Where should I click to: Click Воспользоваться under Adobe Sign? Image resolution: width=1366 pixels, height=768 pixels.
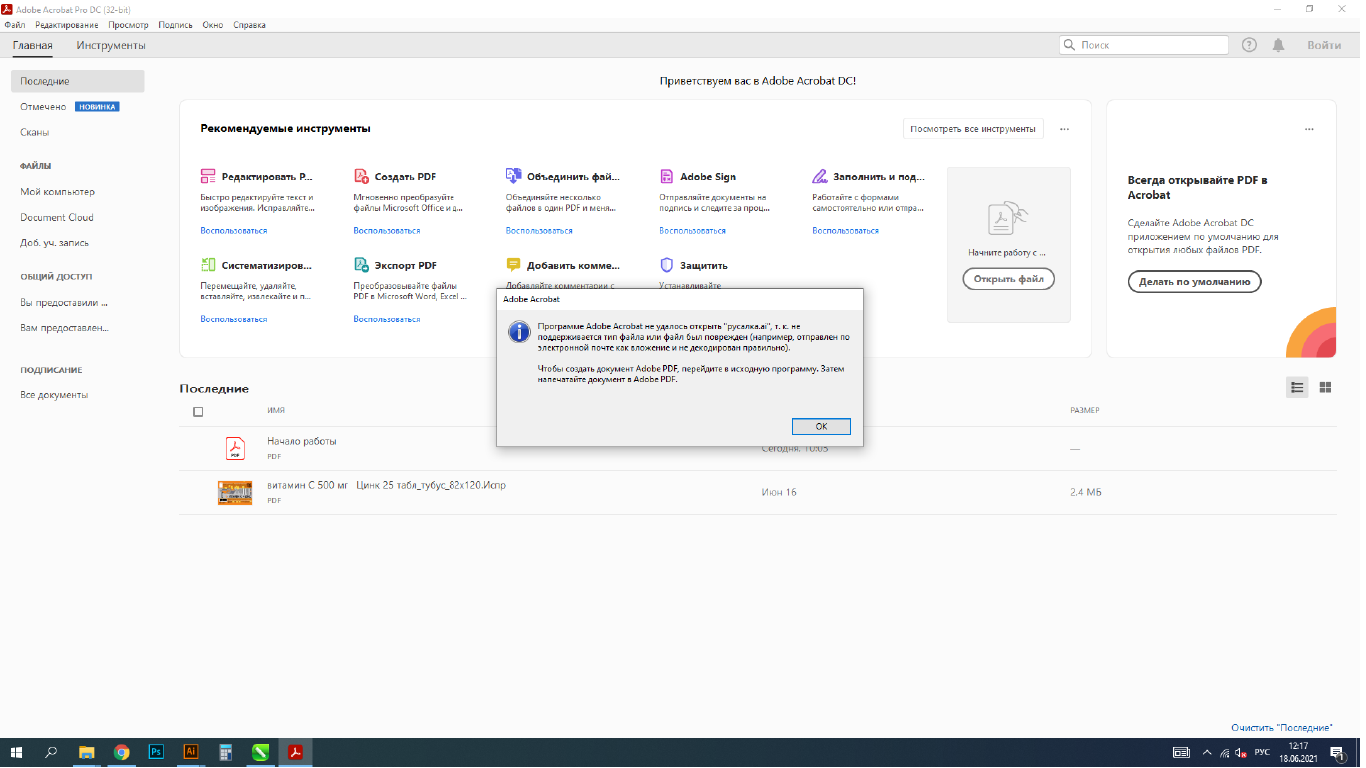[693, 231]
